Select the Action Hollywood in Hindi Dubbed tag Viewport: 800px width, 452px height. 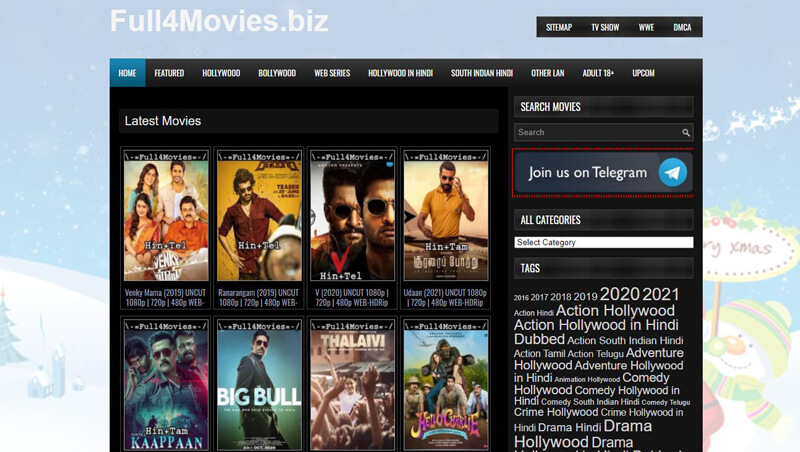point(596,332)
